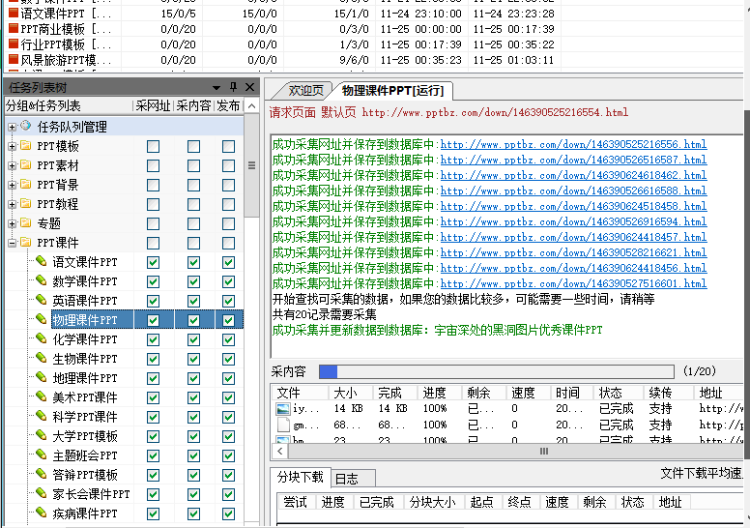
Task: Open the 日志 tab
Action: [x=346, y=478]
